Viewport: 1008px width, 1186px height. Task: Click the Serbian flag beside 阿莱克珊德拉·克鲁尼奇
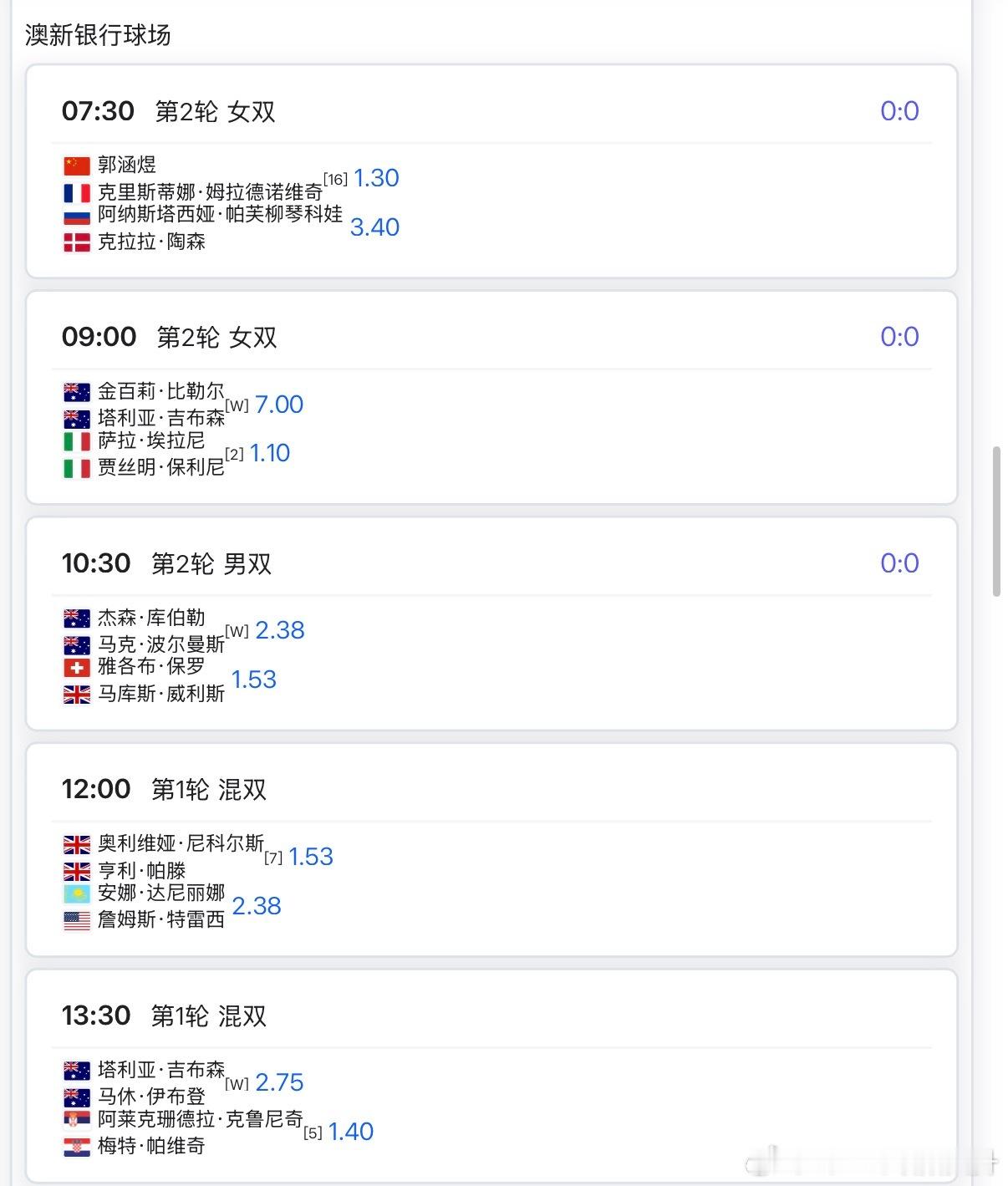[x=76, y=1119]
